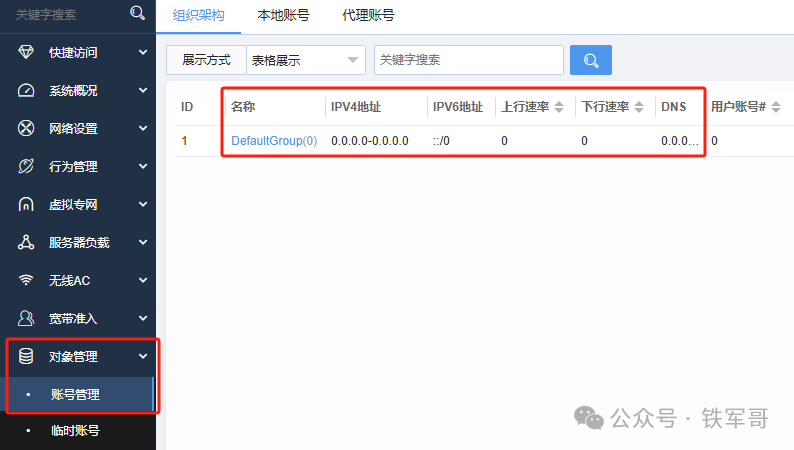
Task: Click the database icon for 对象管理
Action: tap(26, 356)
